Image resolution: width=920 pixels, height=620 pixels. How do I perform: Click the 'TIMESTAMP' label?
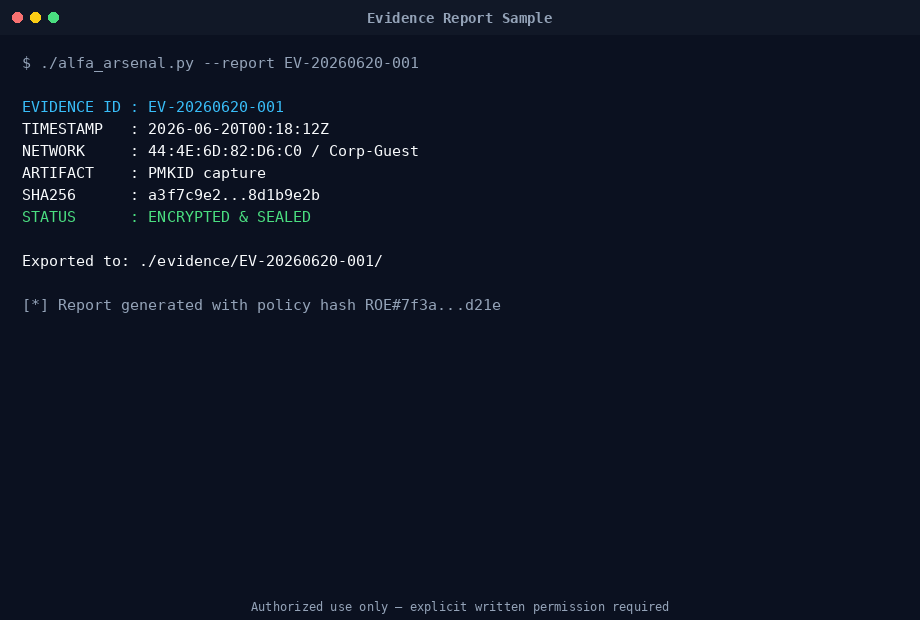(63, 129)
